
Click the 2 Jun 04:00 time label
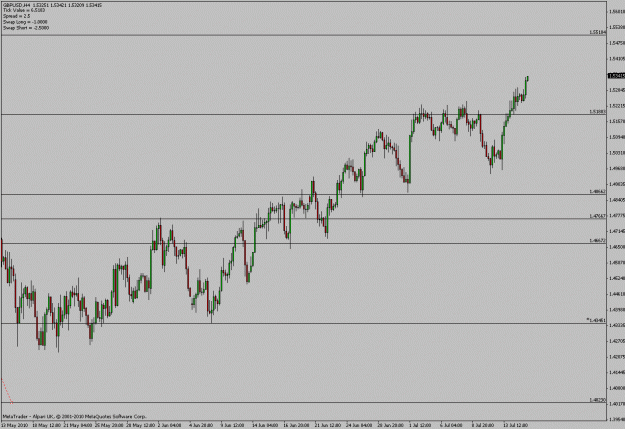click(x=170, y=425)
